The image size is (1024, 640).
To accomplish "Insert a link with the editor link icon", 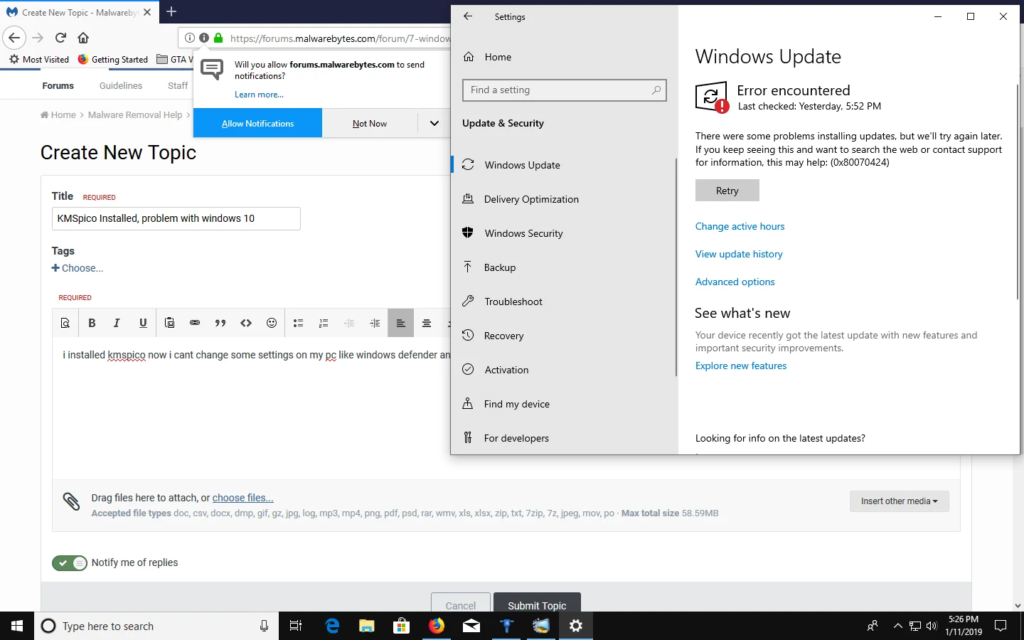I will (x=195, y=323).
